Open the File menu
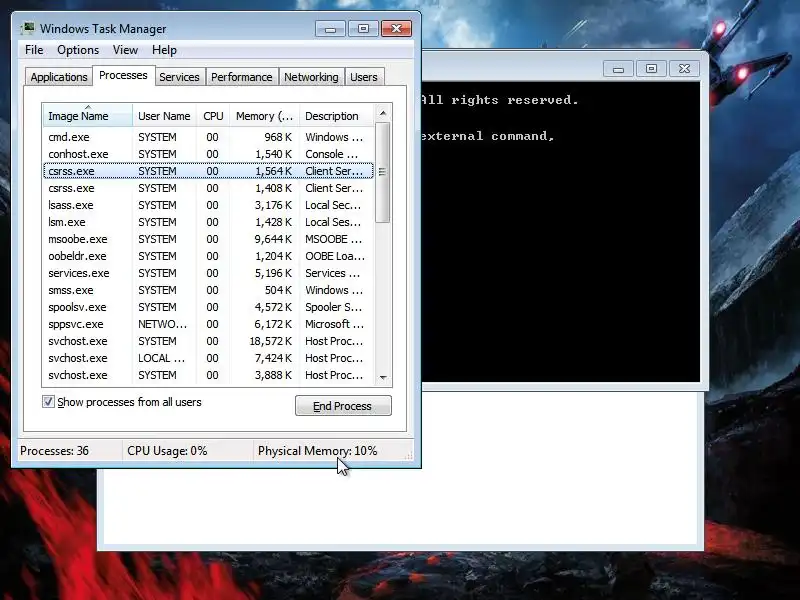This screenshot has width=800, height=600. point(34,50)
